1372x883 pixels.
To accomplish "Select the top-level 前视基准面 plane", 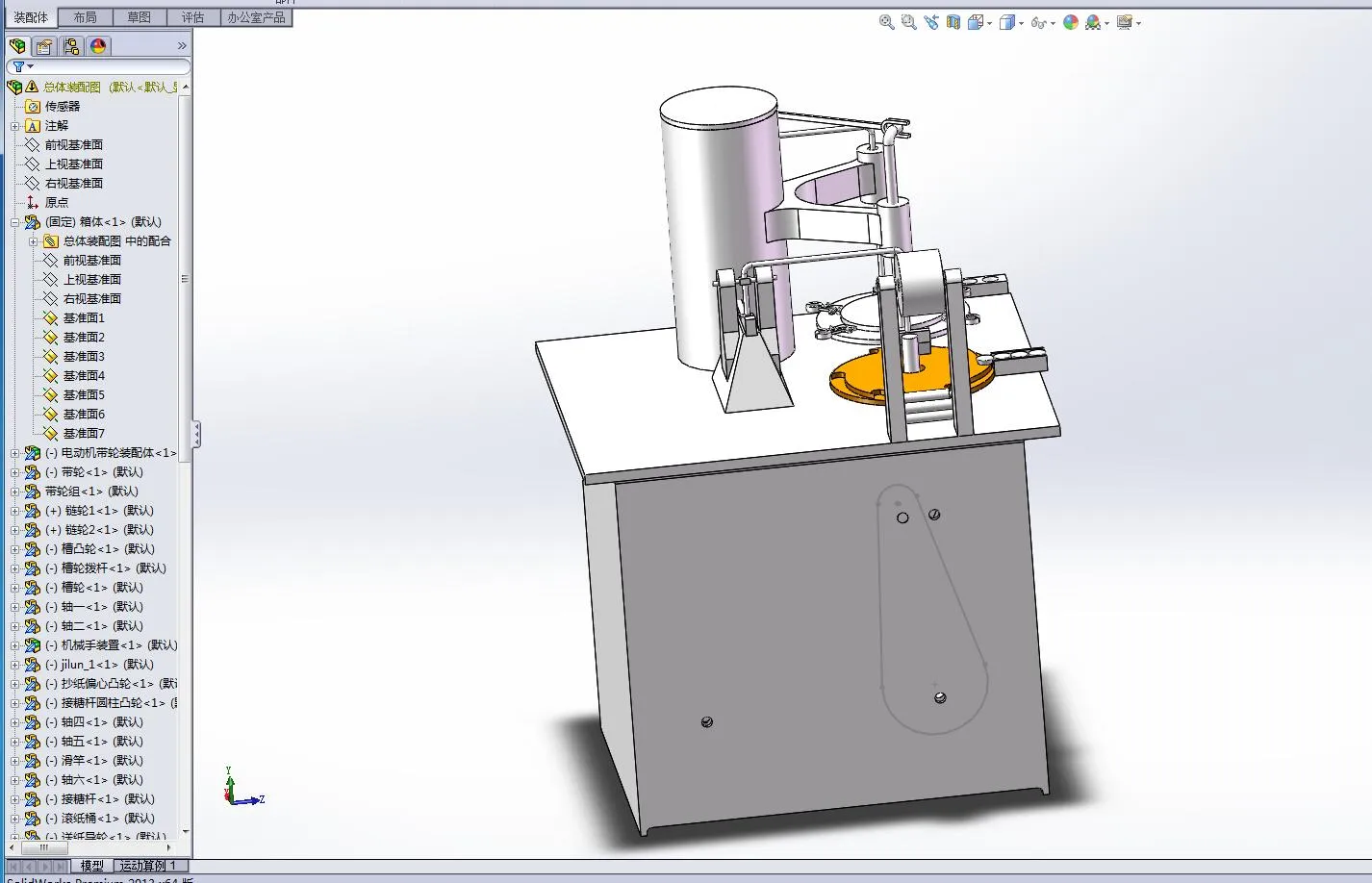I will (73, 144).
